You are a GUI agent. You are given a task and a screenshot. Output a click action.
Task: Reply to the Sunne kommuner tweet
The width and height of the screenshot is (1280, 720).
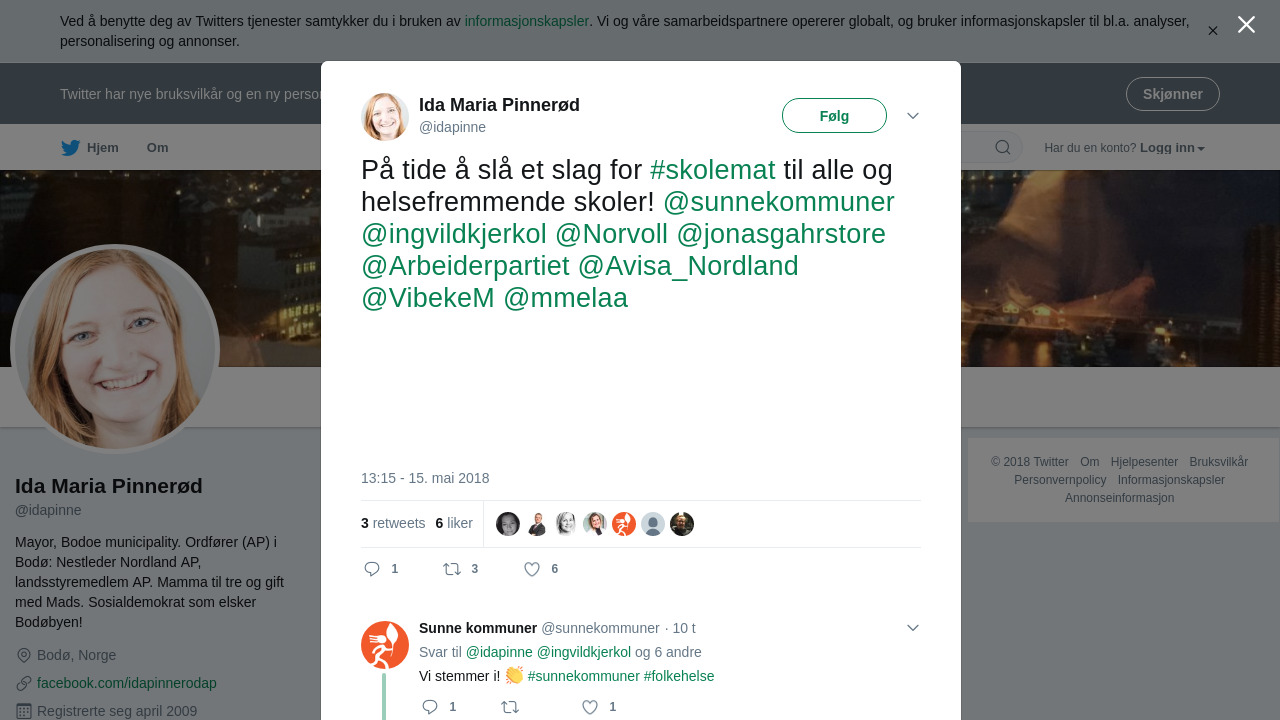[430, 707]
